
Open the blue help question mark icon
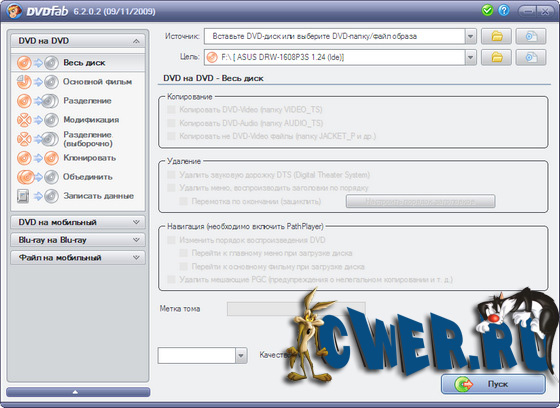[504, 11]
